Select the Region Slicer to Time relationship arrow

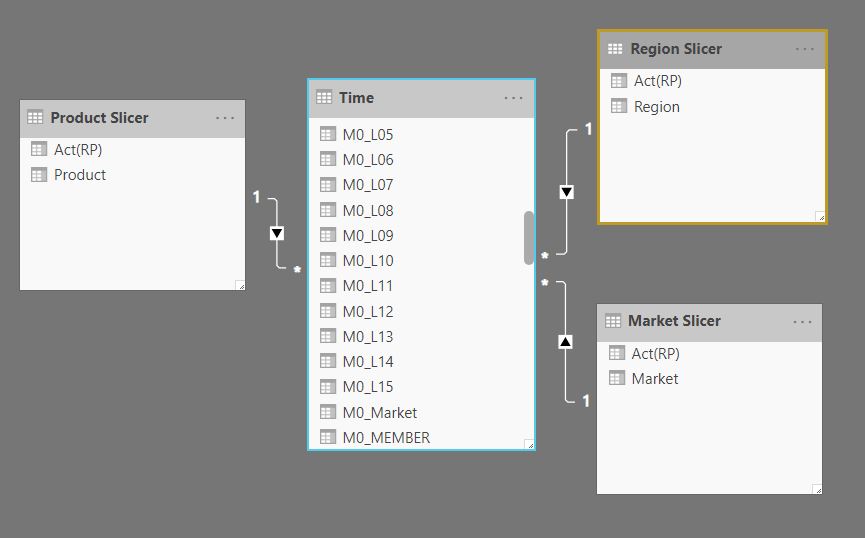567,192
